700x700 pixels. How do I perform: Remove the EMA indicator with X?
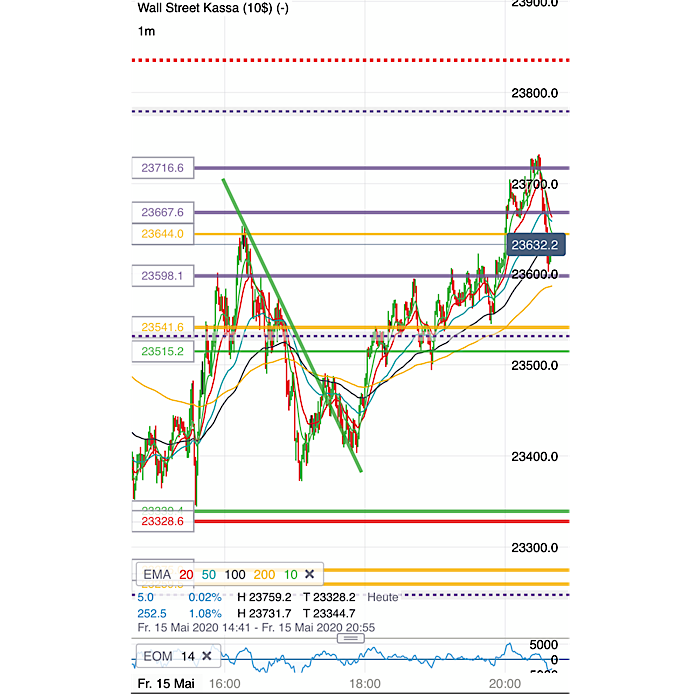point(309,574)
